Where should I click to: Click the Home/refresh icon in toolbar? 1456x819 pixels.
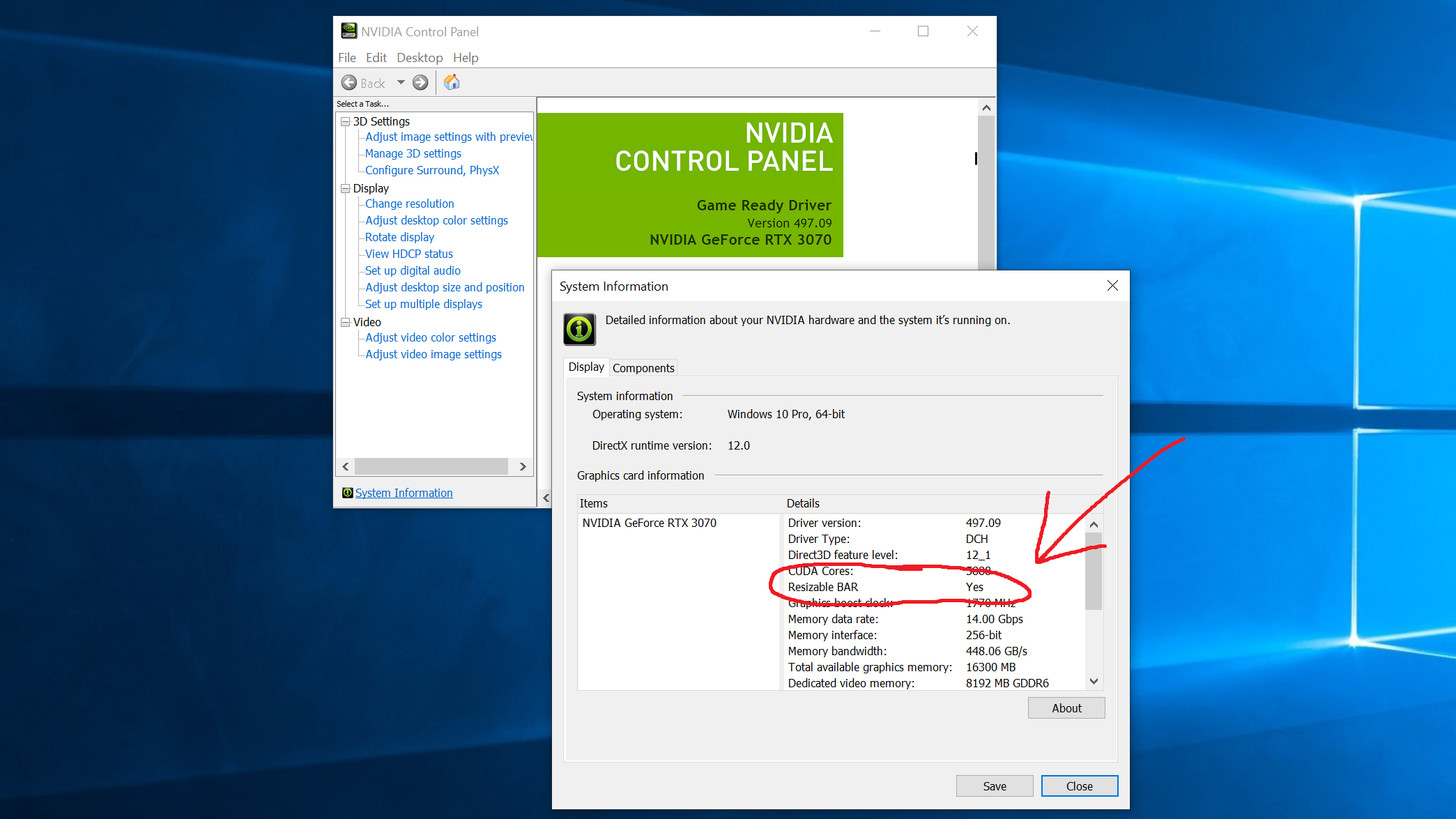coord(451,82)
